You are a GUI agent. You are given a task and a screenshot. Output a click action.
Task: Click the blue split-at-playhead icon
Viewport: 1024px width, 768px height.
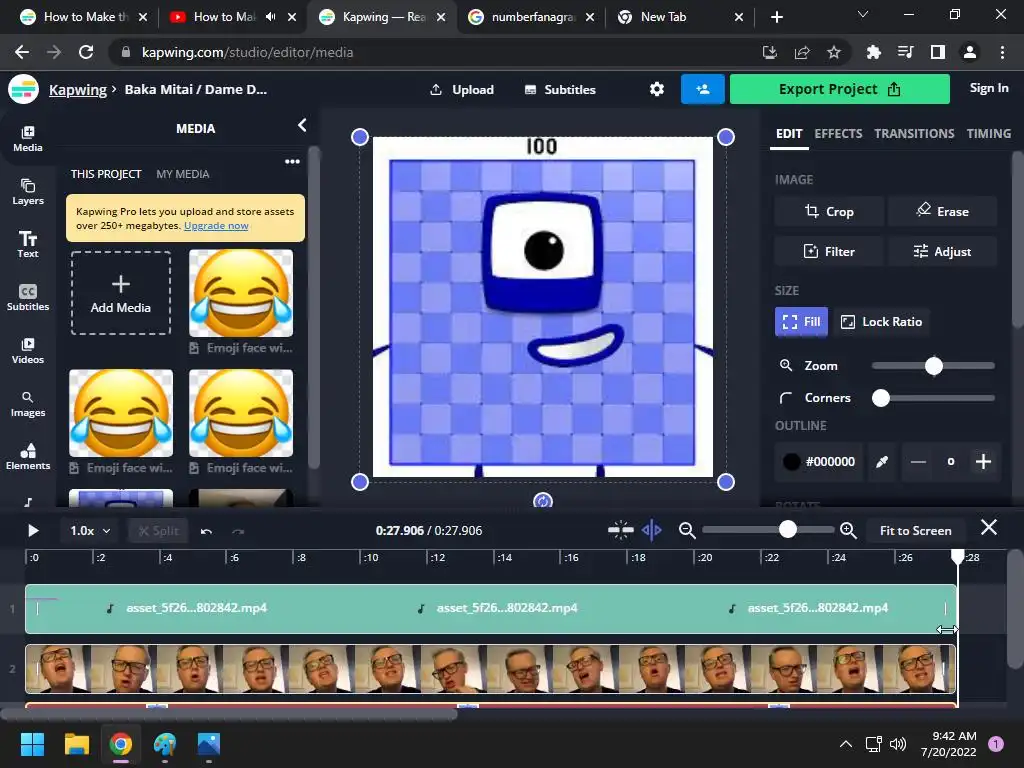[652, 530]
